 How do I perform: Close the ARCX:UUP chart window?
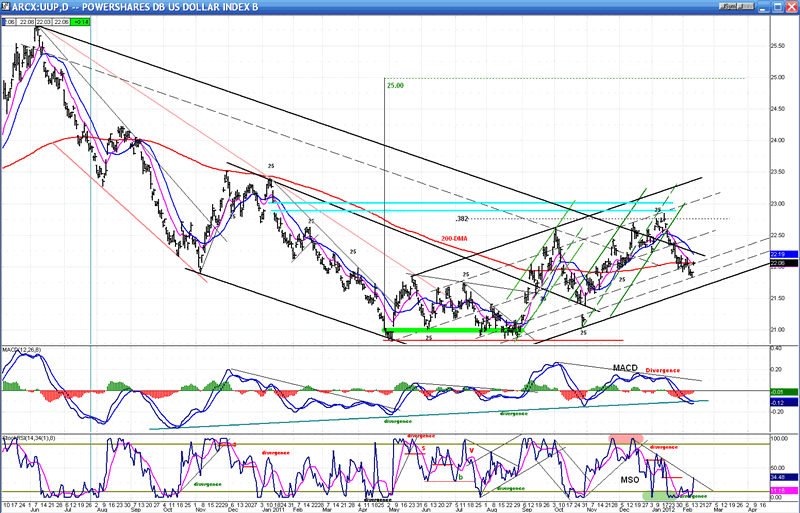[x=791, y=7]
